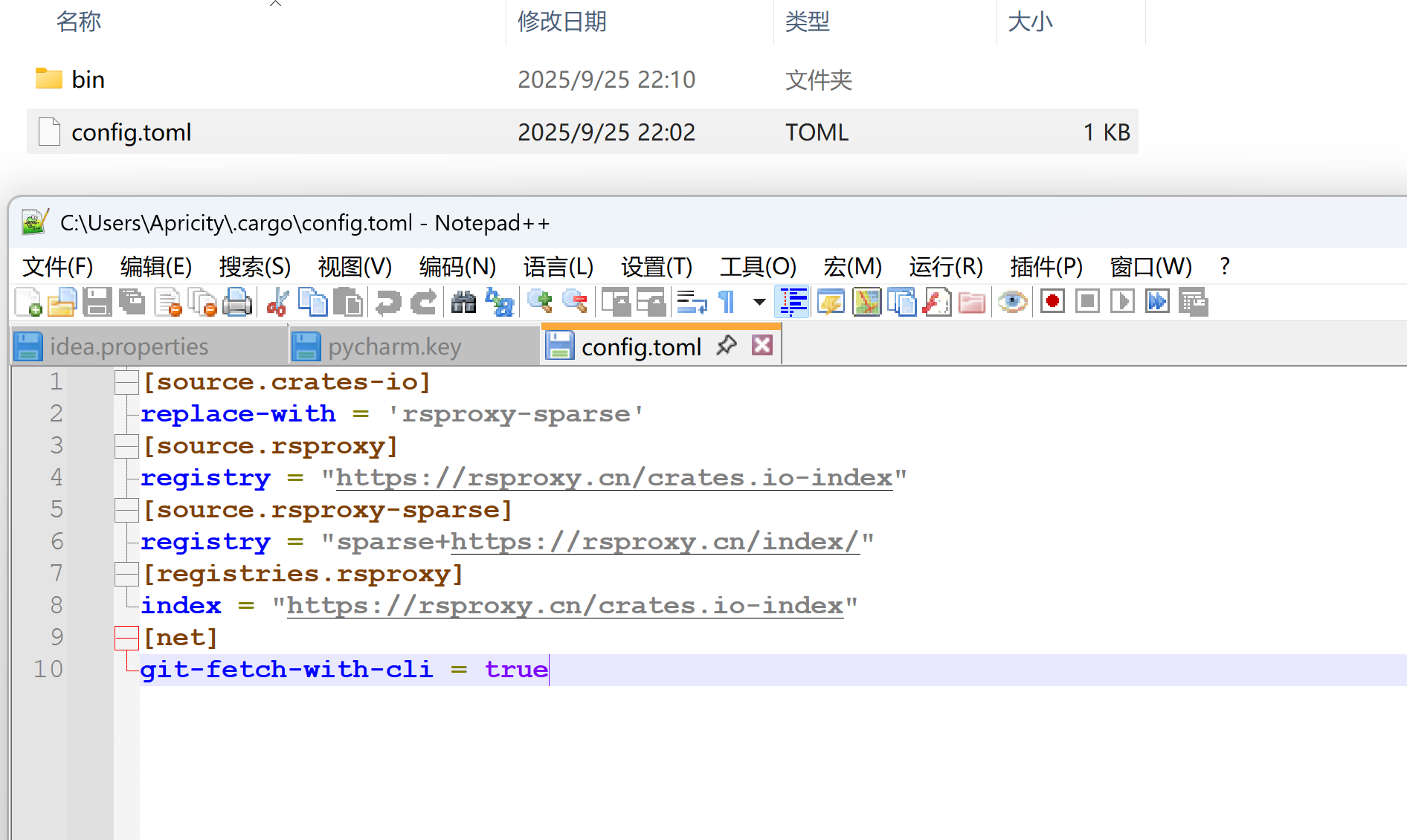
Task: Follow the index URL on line 8
Action: [x=565, y=606]
